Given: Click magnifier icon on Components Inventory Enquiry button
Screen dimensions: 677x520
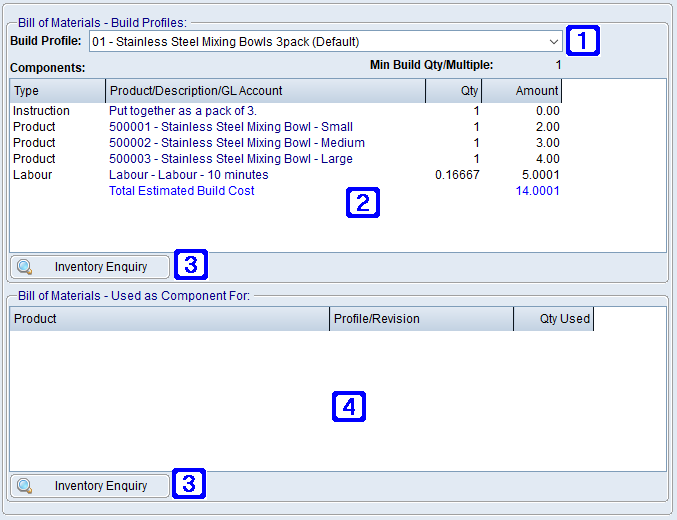Looking at the screenshot, I should [25, 267].
